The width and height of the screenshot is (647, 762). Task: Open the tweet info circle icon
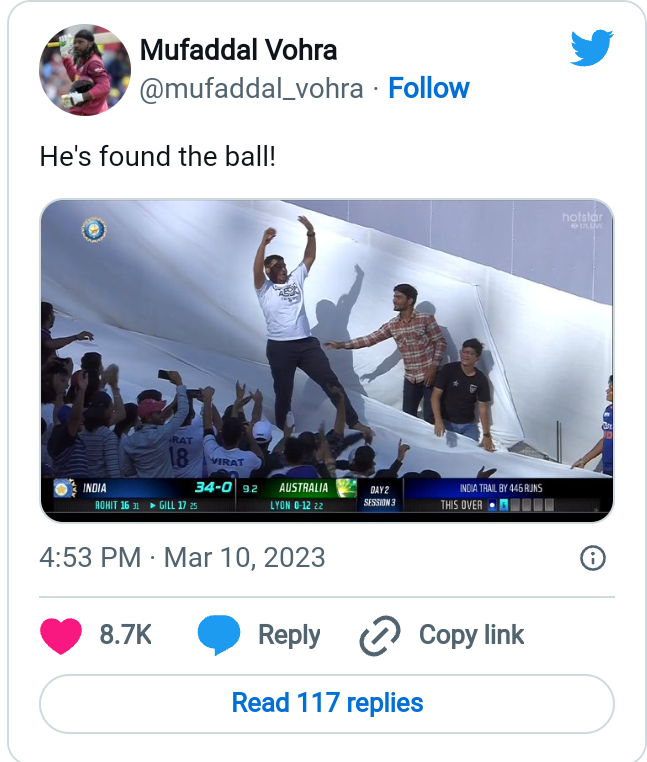[593, 558]
